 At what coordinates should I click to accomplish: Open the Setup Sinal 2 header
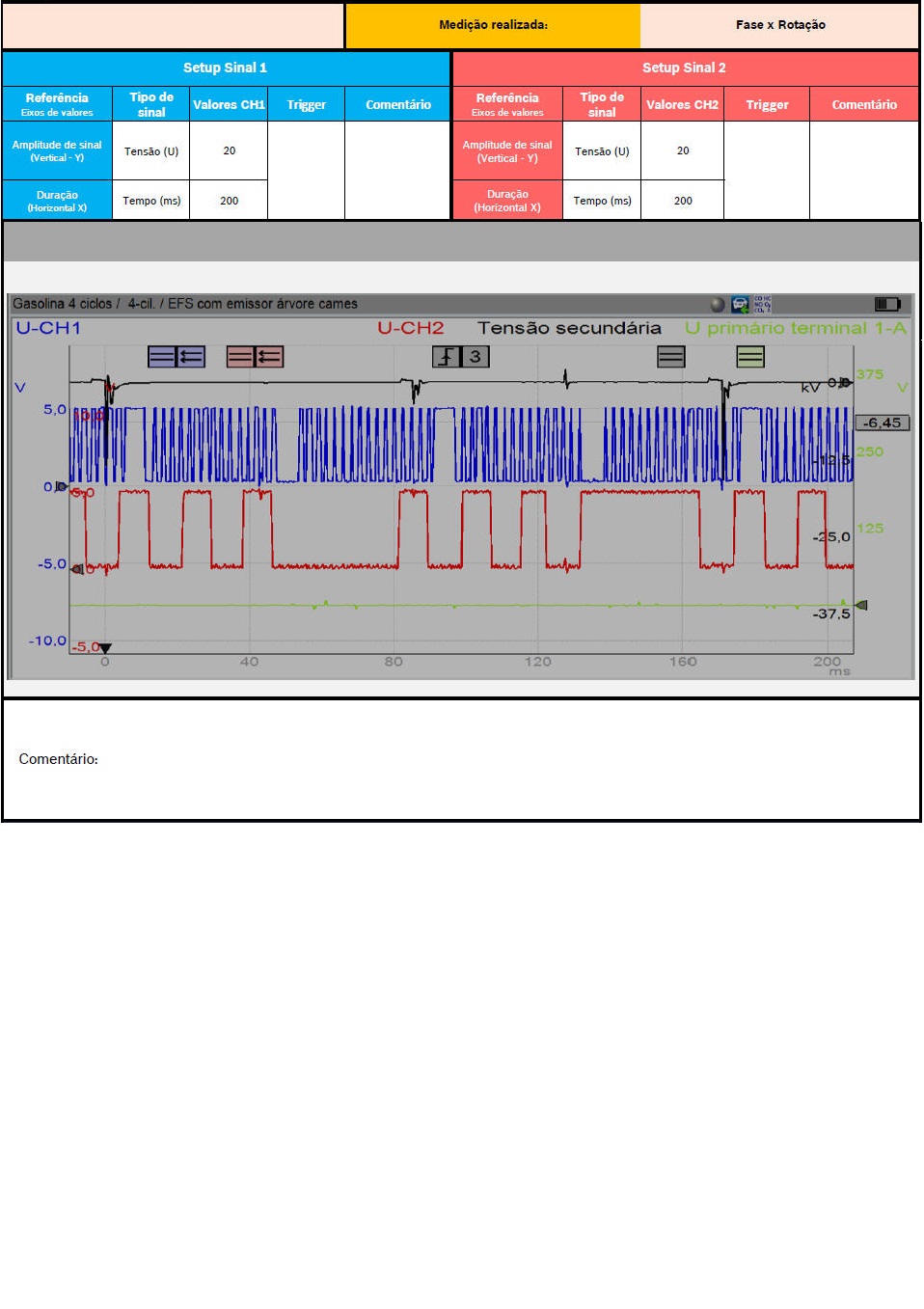pos(684,68)
